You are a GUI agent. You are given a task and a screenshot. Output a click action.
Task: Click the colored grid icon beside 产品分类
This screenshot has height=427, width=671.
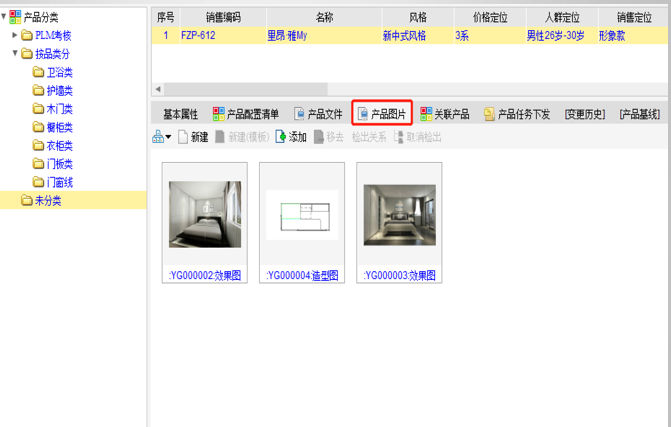click(15, 17)
